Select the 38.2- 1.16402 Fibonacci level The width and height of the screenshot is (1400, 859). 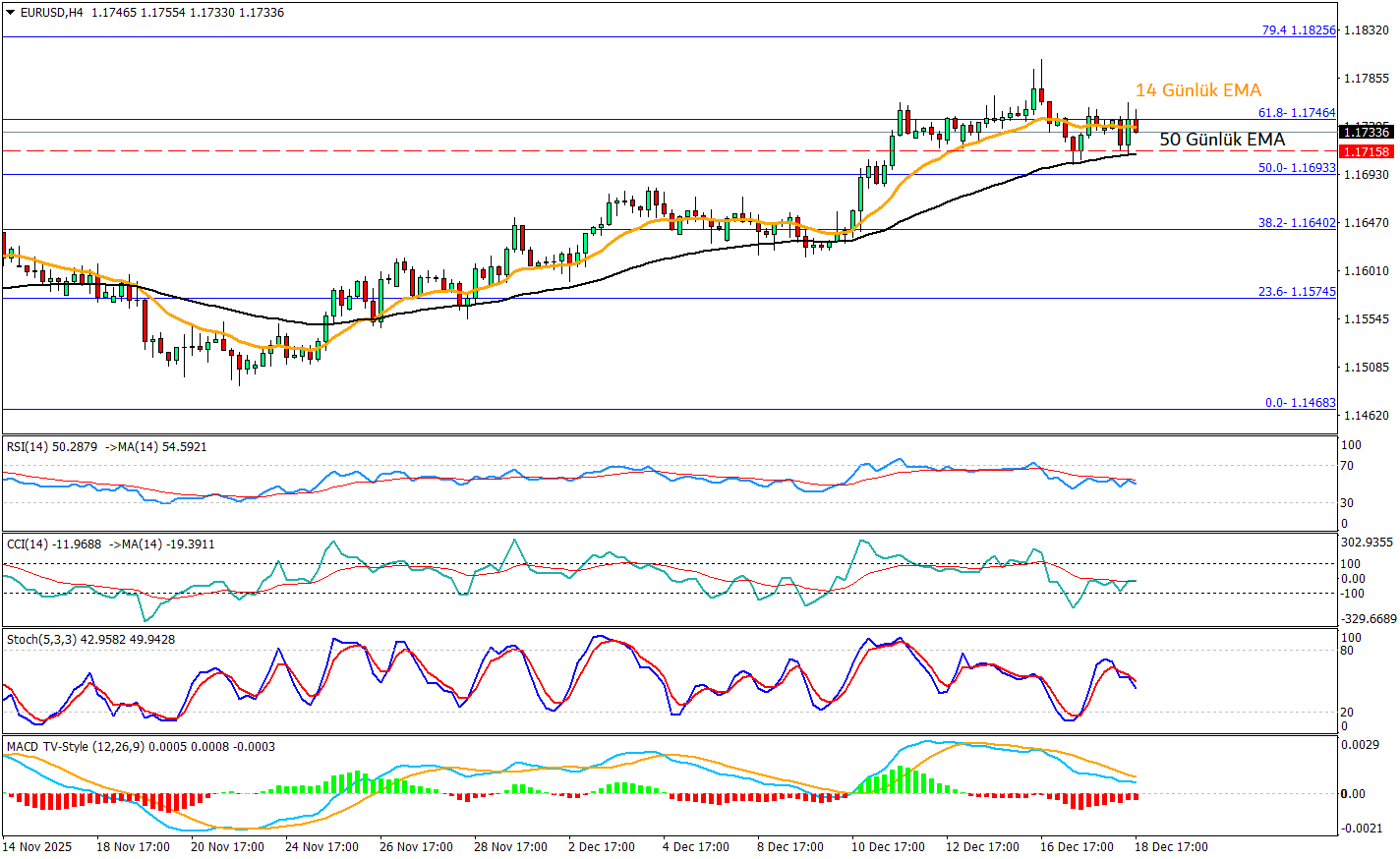coord(1297,223)
